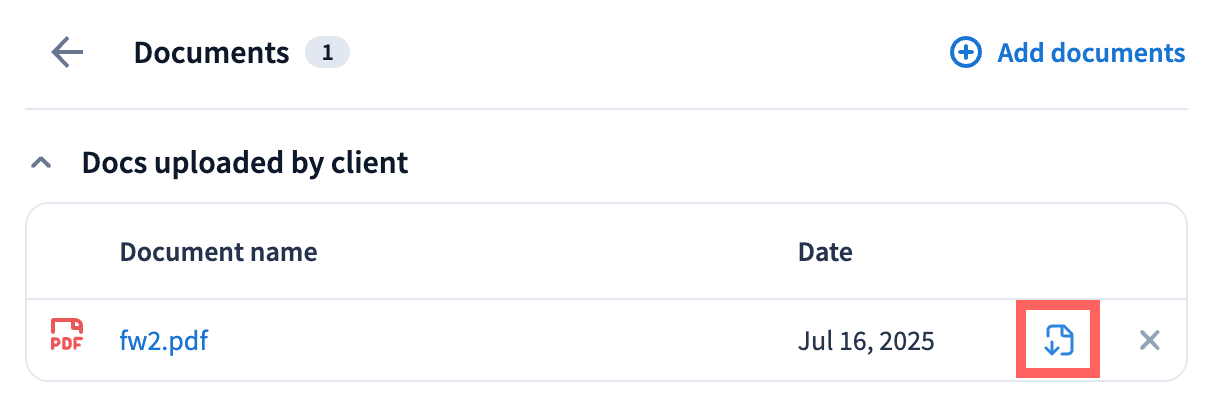Click the Jul 16, 2025 date cell

point(866,341)
